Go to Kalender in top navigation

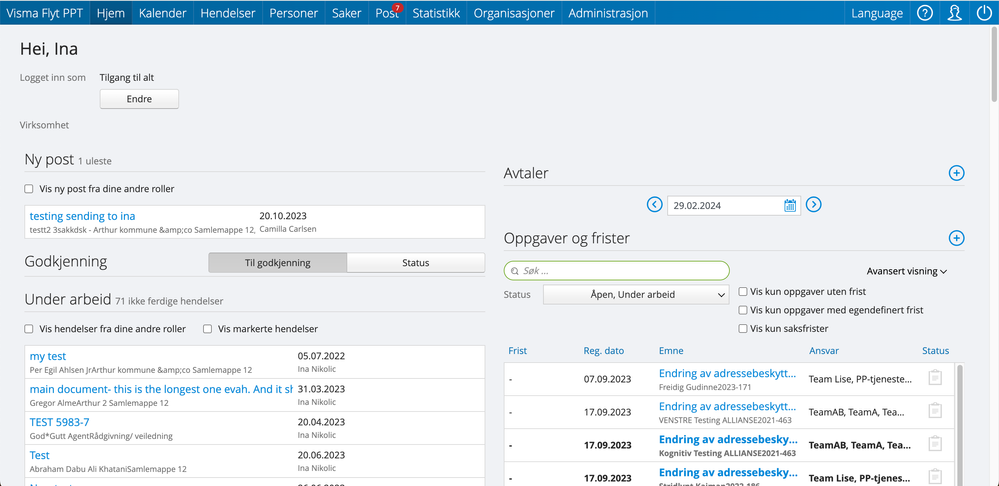pyautogui.click(x=162, y=13)
